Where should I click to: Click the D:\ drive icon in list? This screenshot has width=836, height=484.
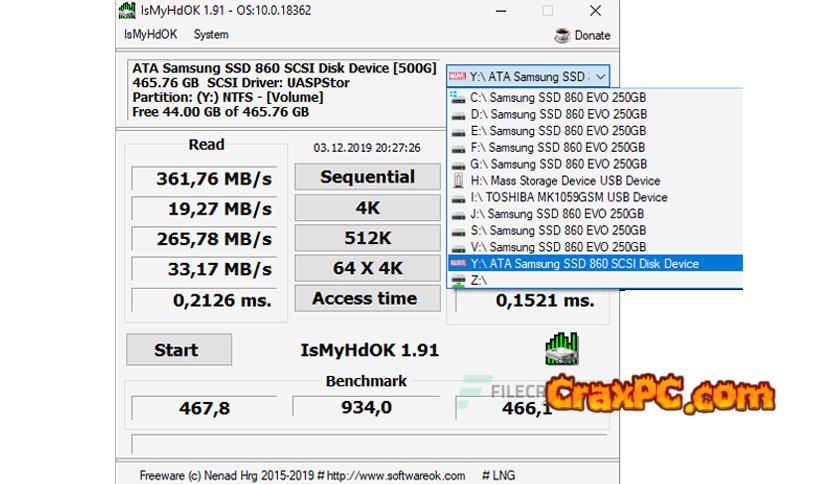tap(458, 116)
